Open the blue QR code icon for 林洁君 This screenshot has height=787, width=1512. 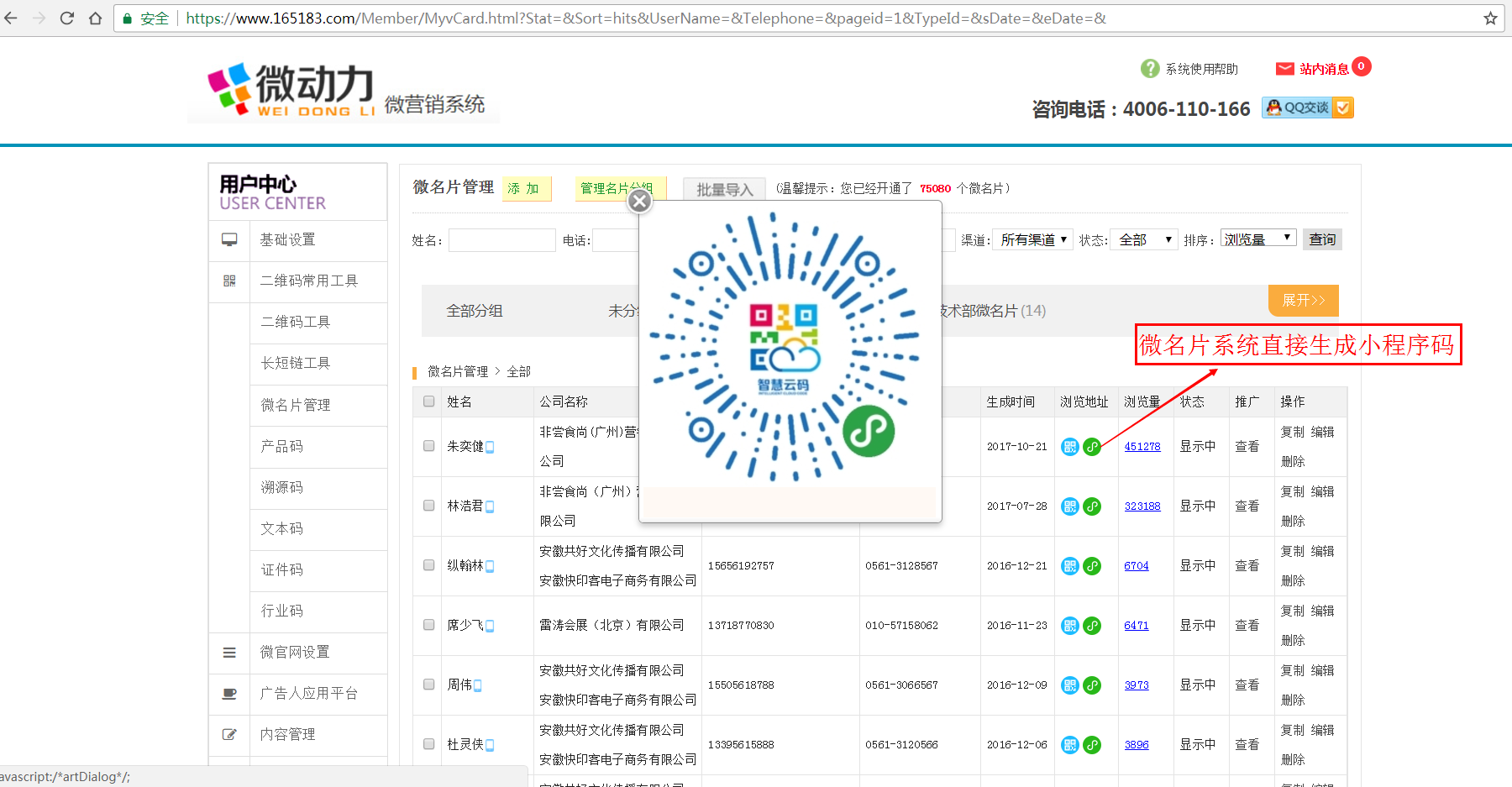[1069, 506]
